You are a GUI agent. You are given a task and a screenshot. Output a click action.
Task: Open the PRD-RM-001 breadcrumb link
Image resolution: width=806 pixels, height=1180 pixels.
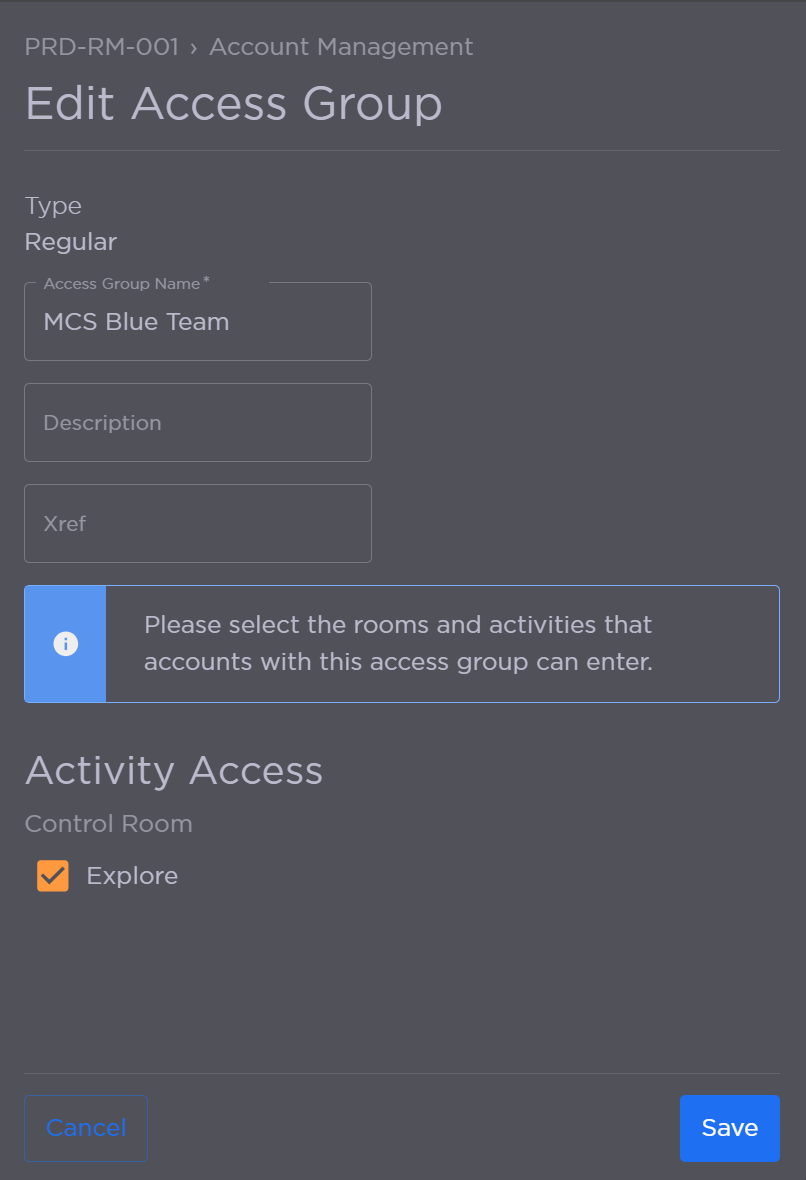(x=101, y=46)
